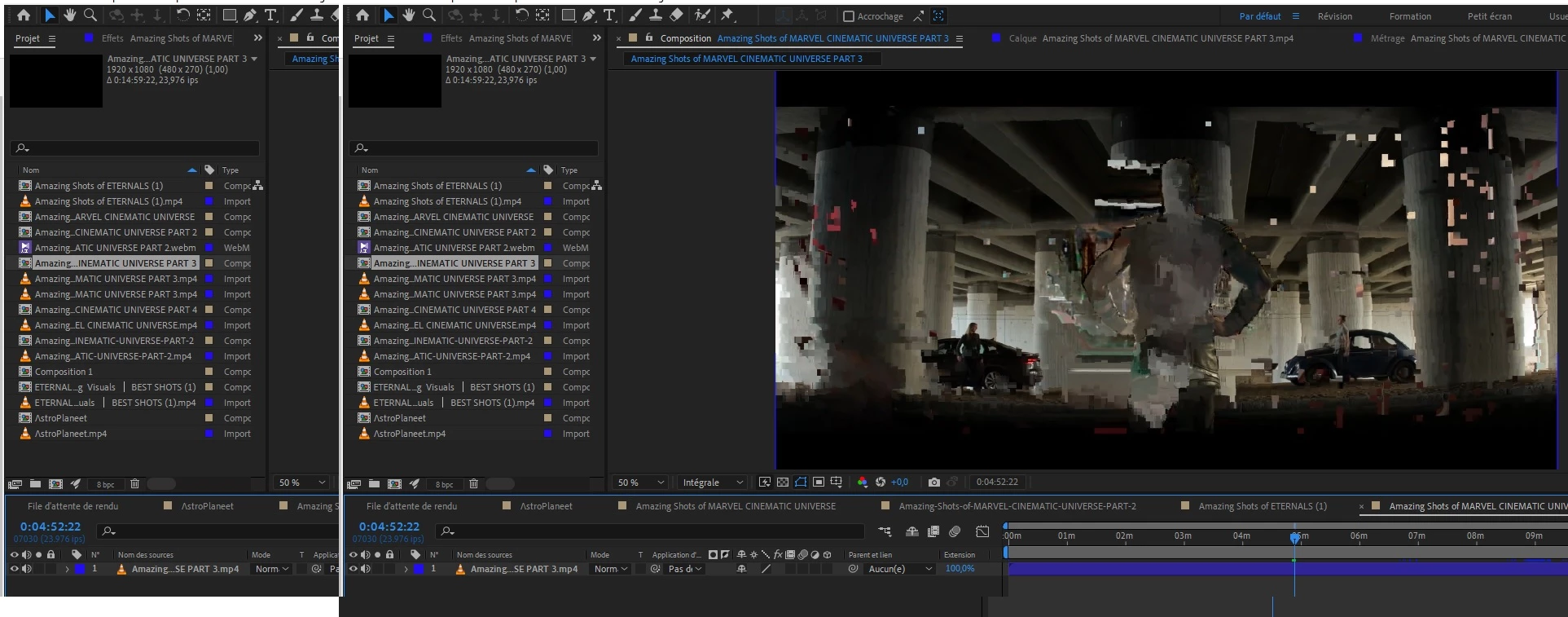Image resolution: width=1568 pixels, height=617 pixels.
Task: Open the graph editor icon in the timeline
Action: click(983, 531)
